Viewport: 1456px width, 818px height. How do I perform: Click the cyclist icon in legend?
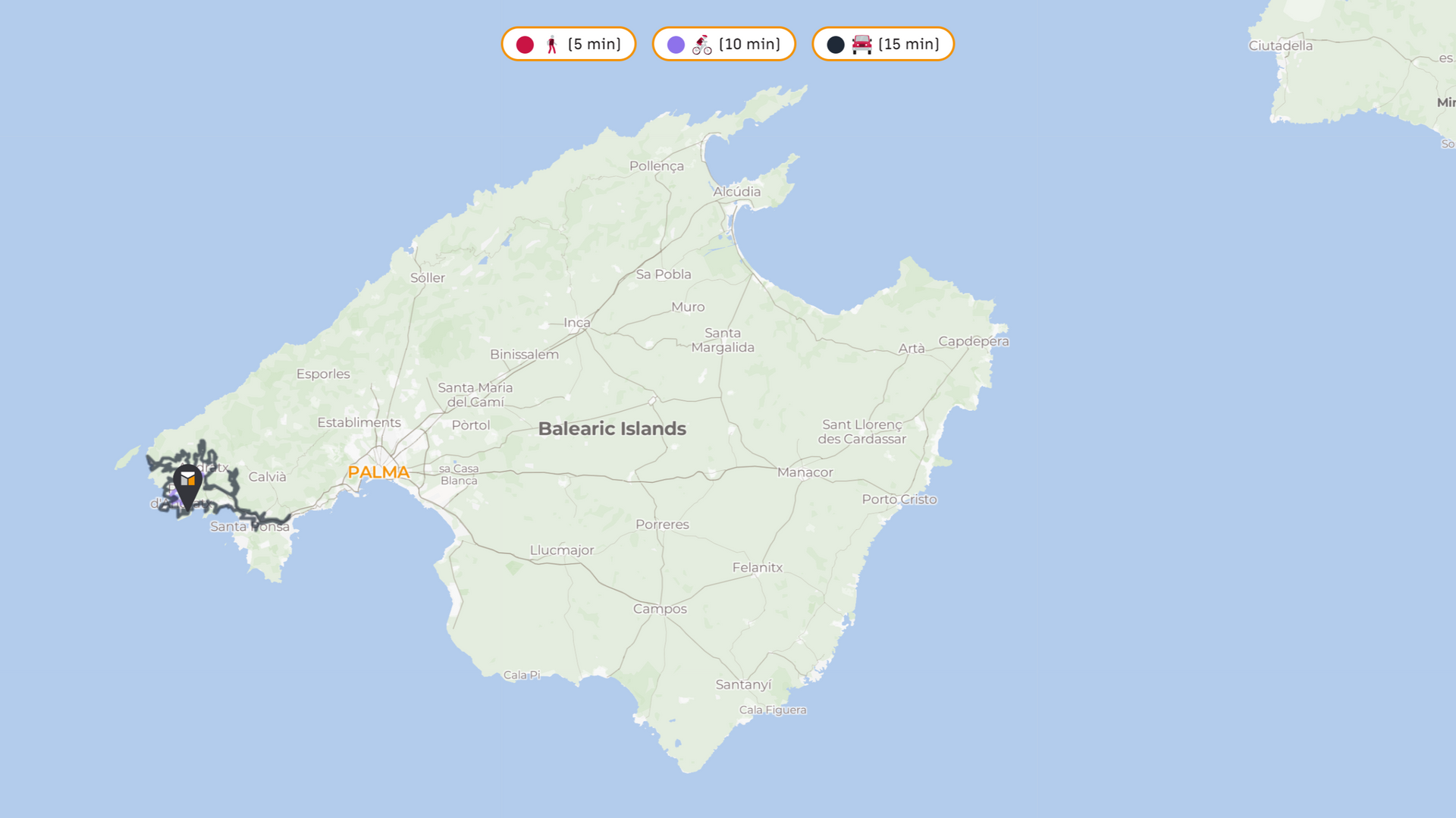pyautogui.click(x=701, y=45)
